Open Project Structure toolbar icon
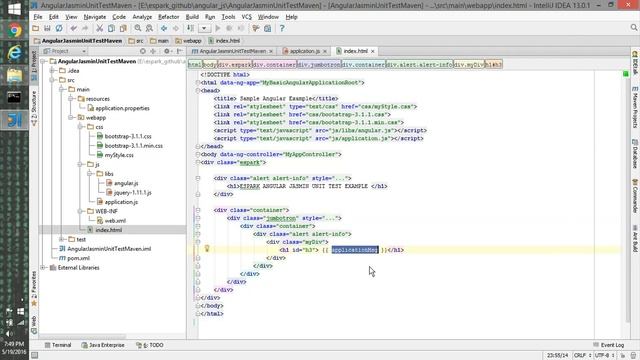The width and height of the screenshot is (640, 360). 268,28
